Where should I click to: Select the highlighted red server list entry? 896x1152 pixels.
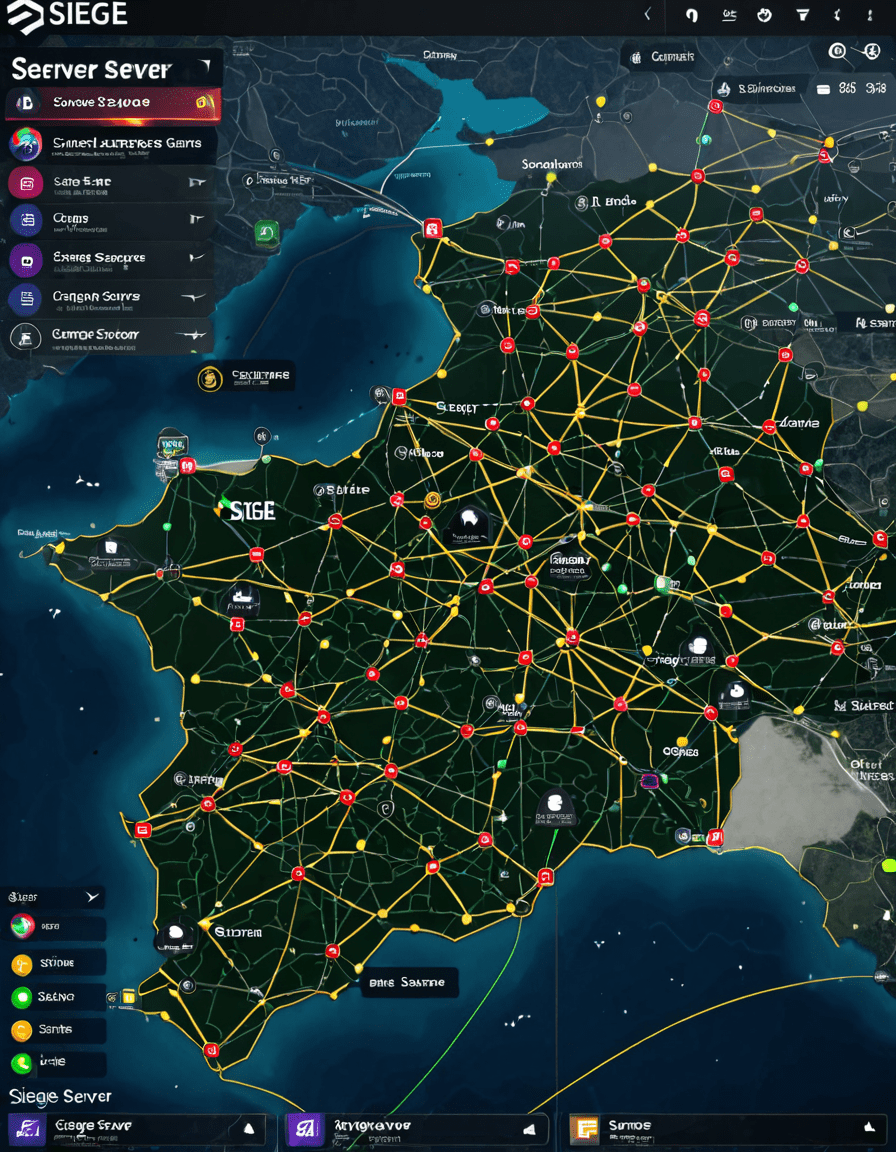coord(112,103)
